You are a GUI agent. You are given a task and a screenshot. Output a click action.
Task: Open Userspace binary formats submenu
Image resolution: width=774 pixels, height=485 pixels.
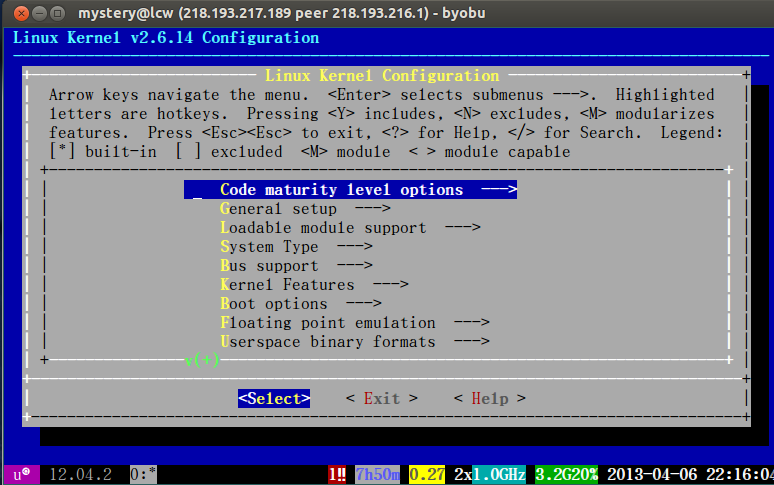[354, 341]
